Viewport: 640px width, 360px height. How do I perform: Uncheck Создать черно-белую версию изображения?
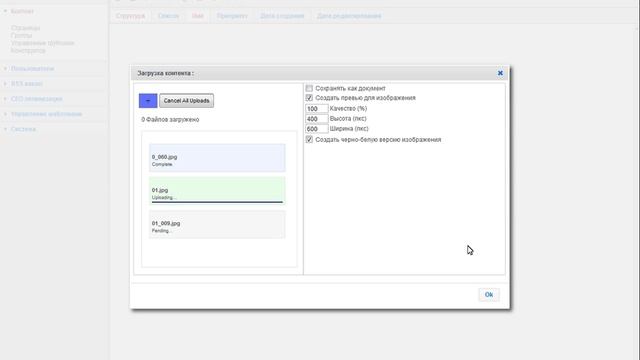[x=309, y=140]
